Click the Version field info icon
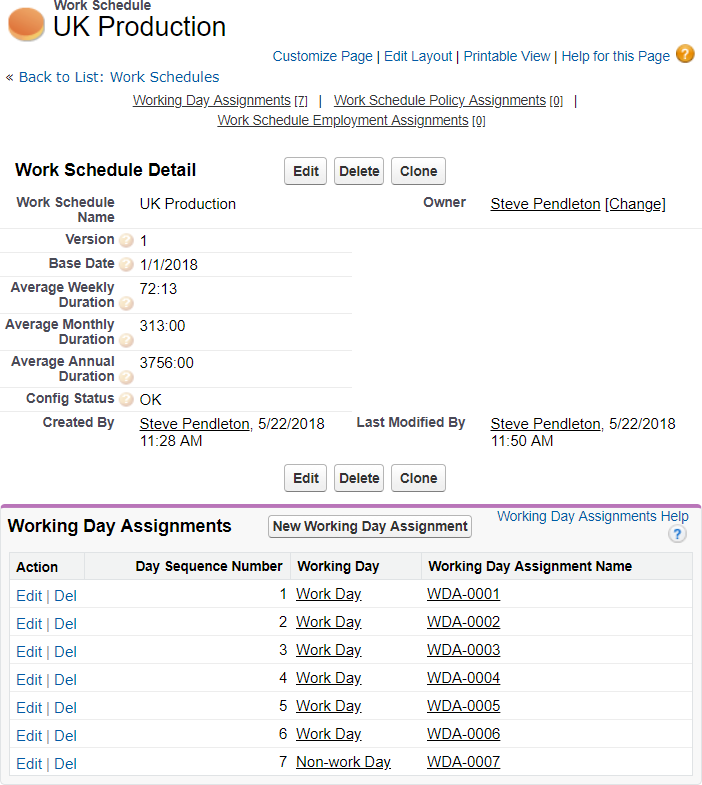The width and height of the screenshot is (702, 785). (x=126, y=241)
